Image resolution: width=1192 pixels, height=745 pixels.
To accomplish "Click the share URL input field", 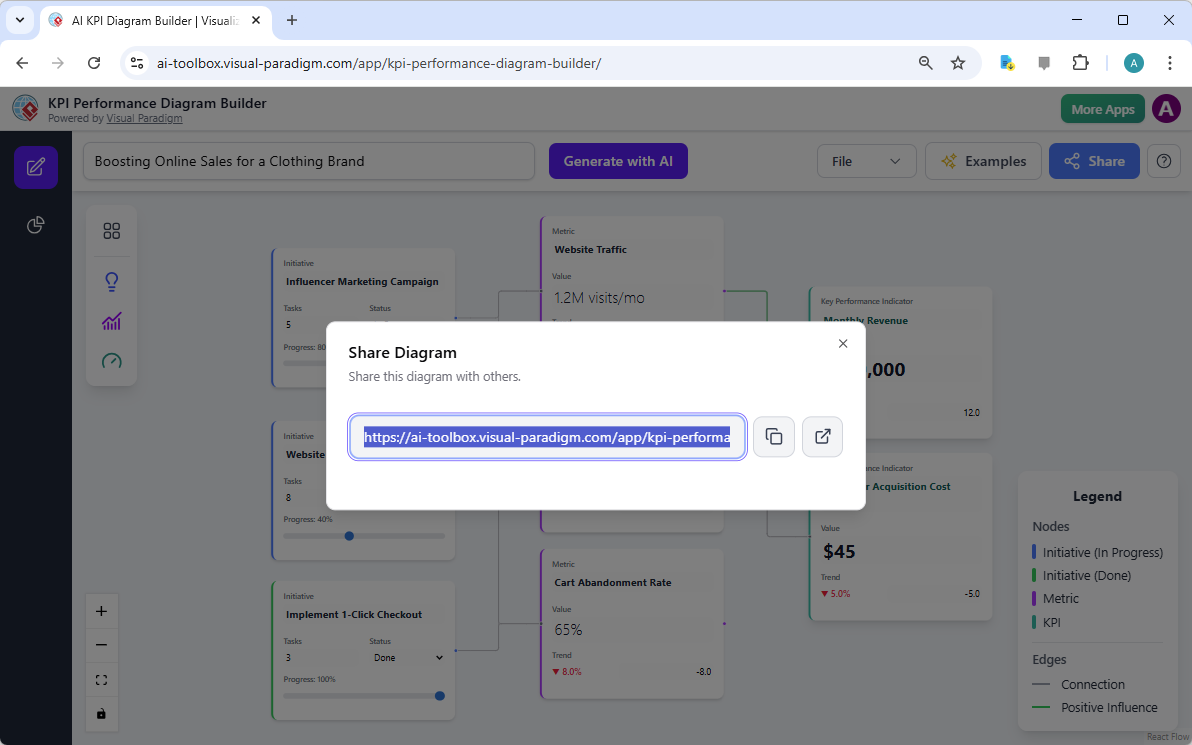I will coord(546,436).
